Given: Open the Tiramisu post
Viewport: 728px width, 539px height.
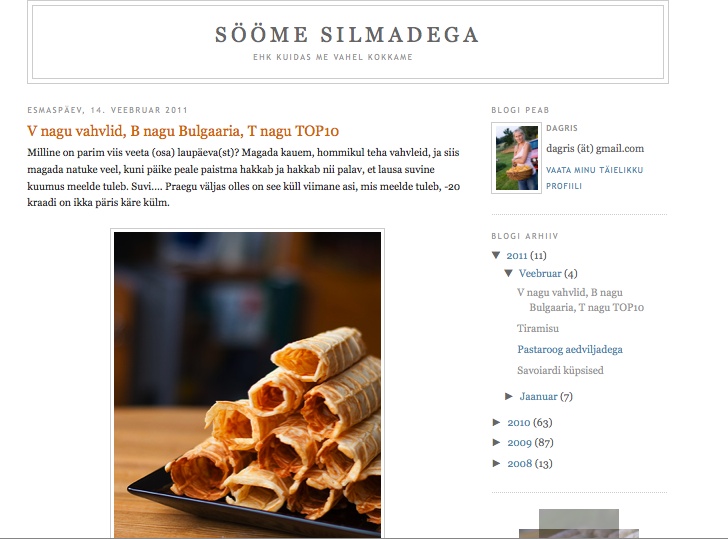Looking at the screenshot, I should pyautogui.click(x=538, y=328).
